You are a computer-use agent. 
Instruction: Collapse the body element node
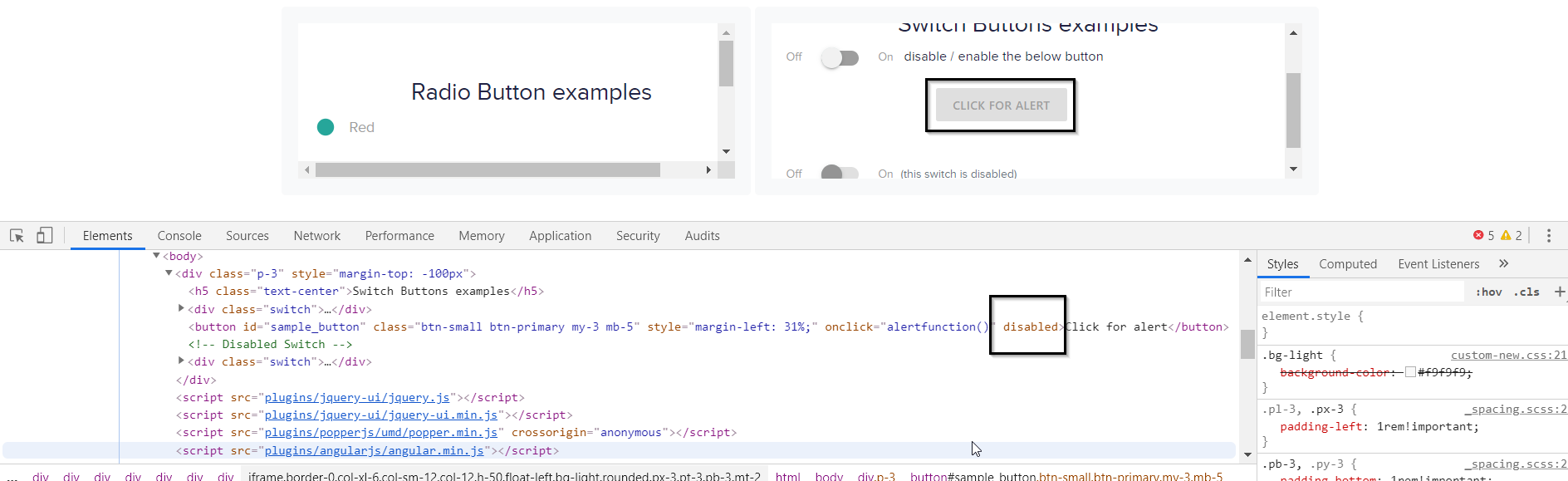point(156,256)
